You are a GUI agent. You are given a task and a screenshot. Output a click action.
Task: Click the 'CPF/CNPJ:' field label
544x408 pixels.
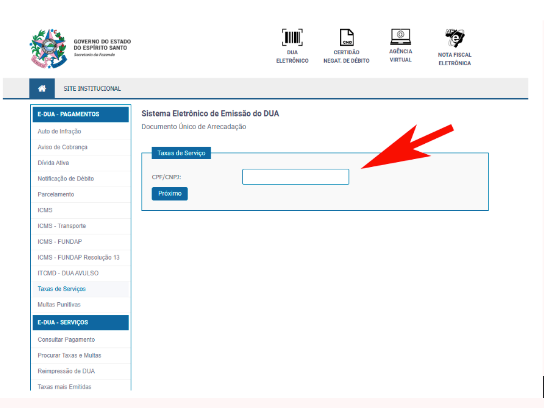(x=167, y=177)
